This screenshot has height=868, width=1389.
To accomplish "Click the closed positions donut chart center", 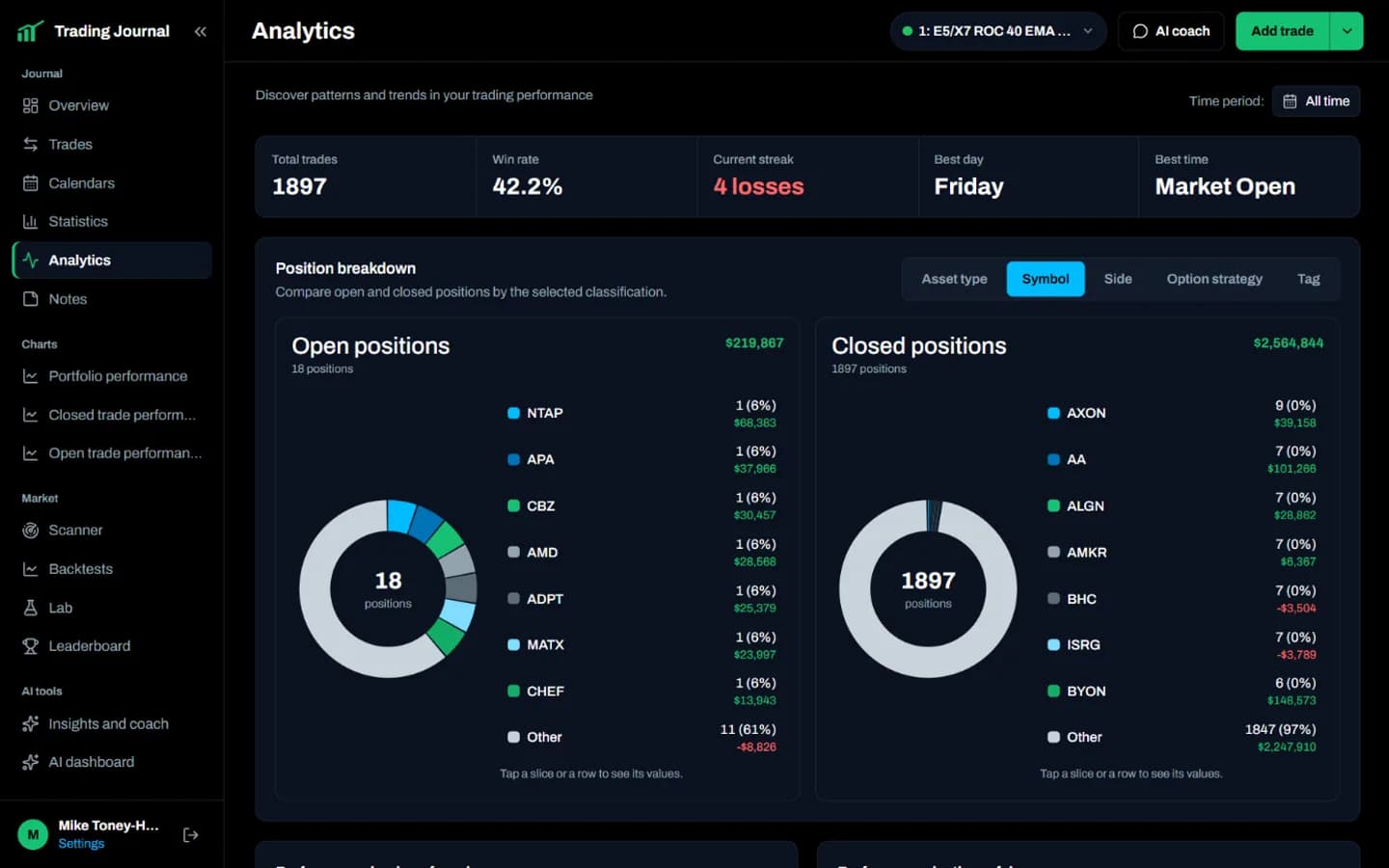I will click(x=928, y=588).
